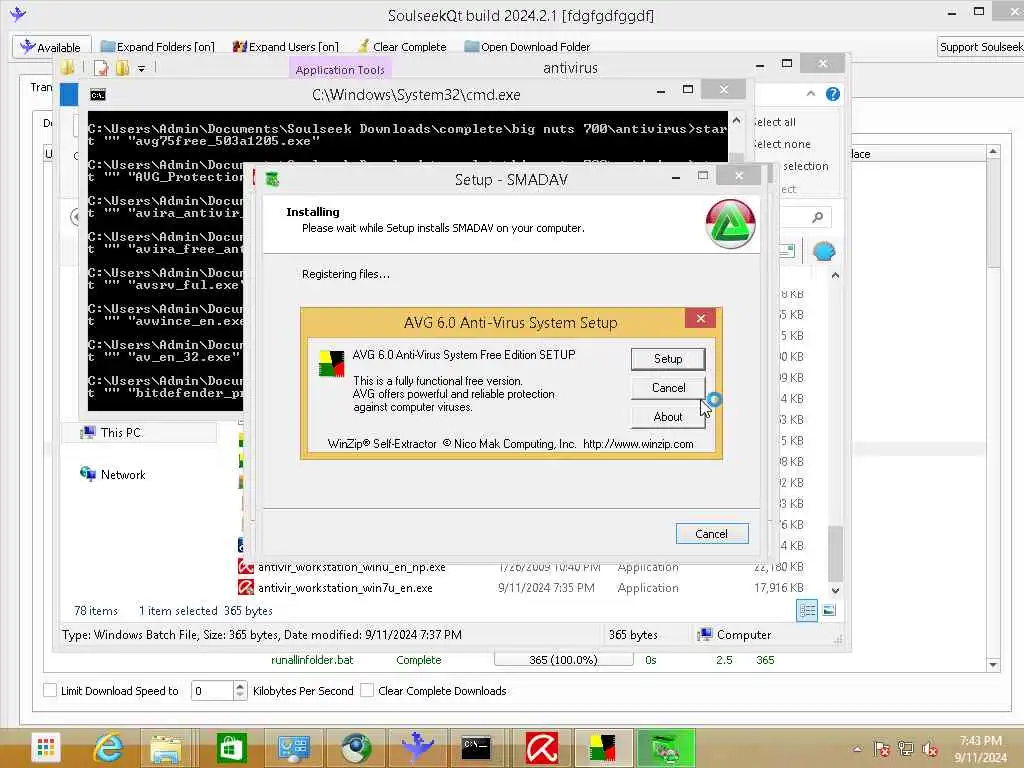Viewport: 1024px width, 768px height.
Task: Click Explorer file list scrollbar up arrow
Action: click(x=835, y=276)
